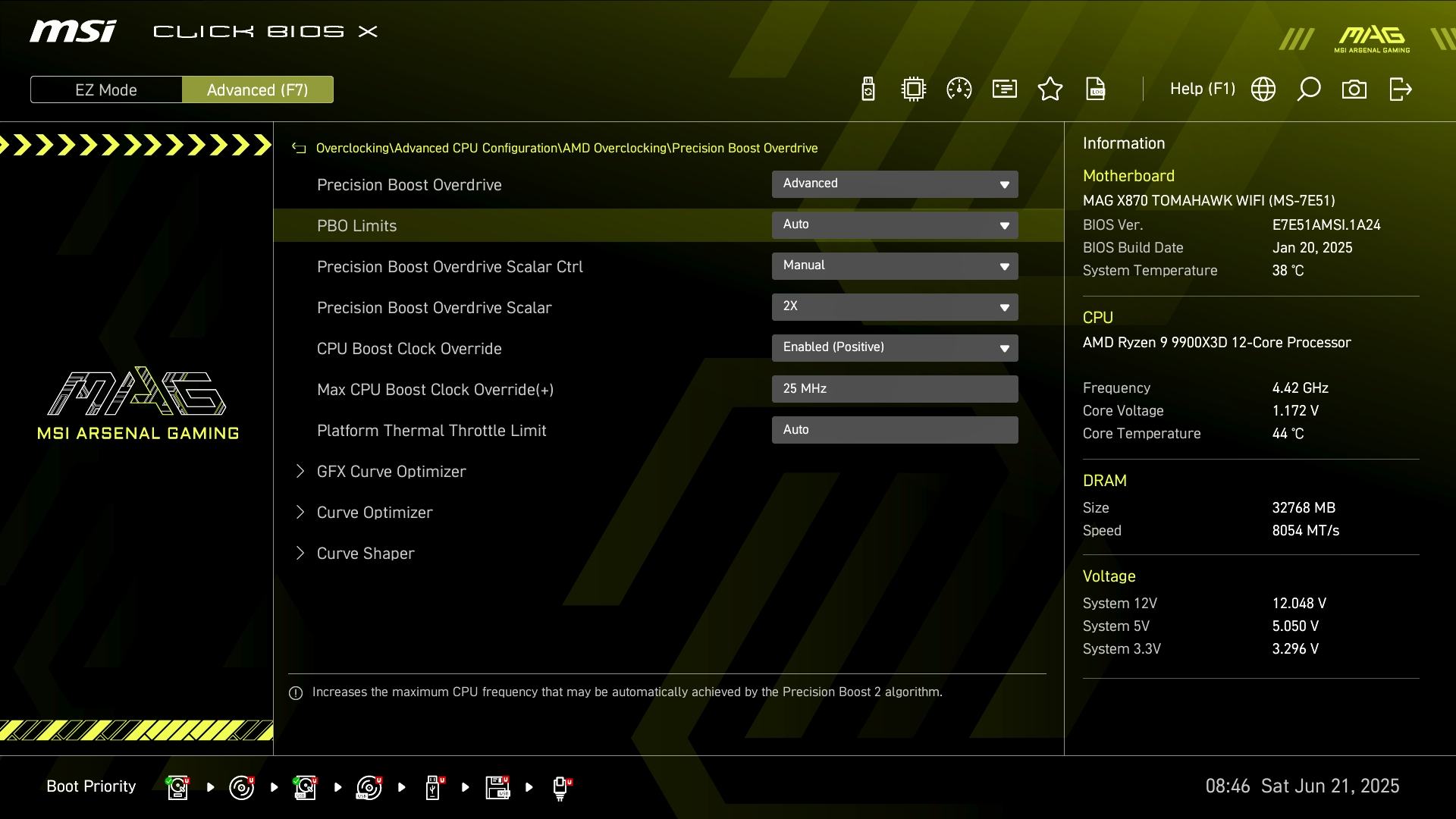Viewport: 1456px width, 819px height.
Task: Click the change log document icon
Action: [x=1096, y=89]
